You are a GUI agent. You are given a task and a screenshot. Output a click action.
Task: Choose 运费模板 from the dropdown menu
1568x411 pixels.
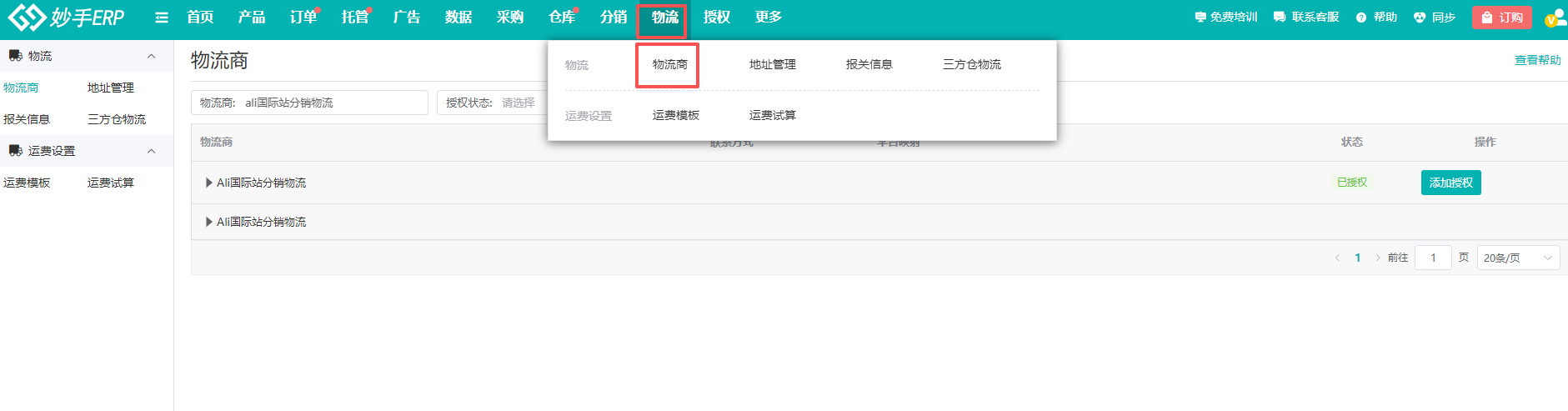tap(675, 115)
